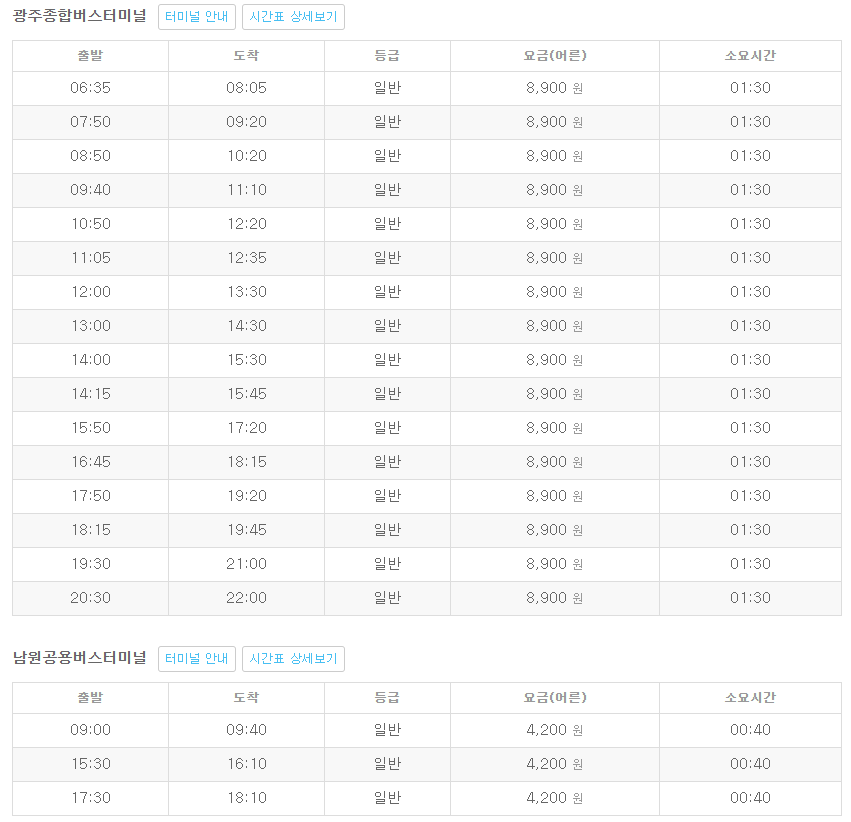This screenshot has width=851, height=822.
Task: Click 출발 column header in Namwon table
Action: [91, 698]
